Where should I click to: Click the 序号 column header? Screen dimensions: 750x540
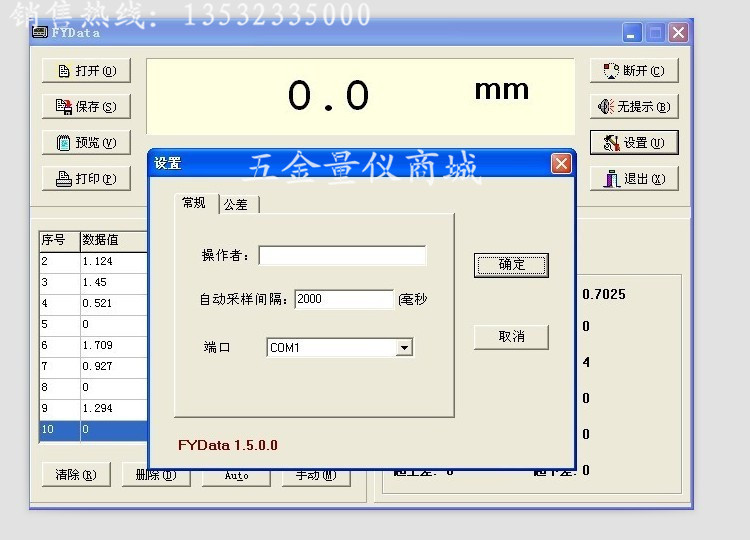point(60,240)
